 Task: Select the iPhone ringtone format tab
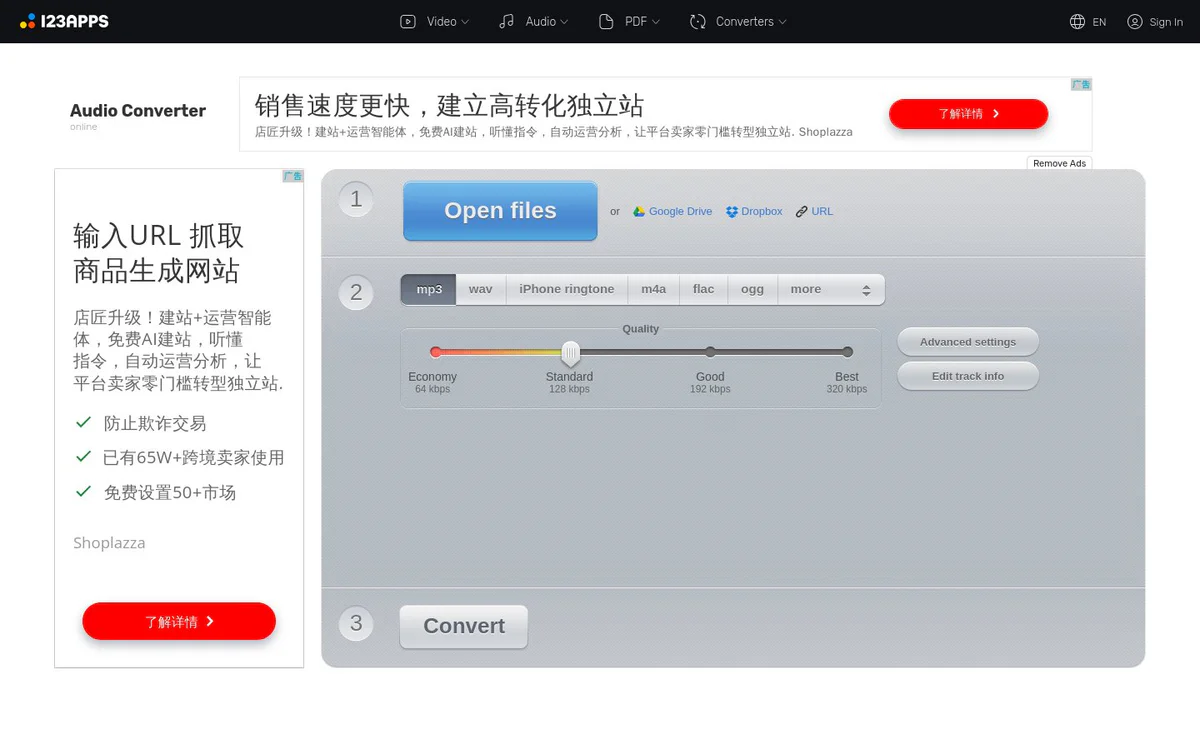coord(567,289)
